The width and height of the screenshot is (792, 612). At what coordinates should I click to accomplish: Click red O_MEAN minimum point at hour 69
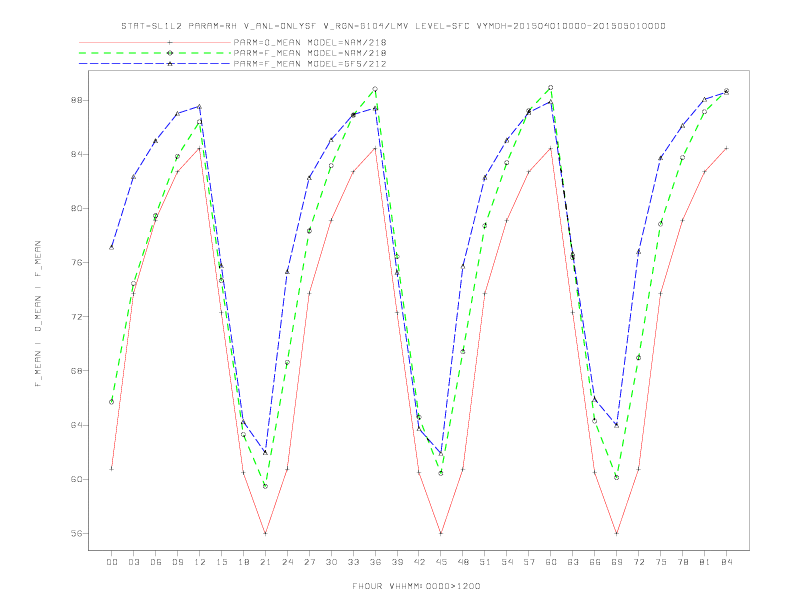(617, 533)
